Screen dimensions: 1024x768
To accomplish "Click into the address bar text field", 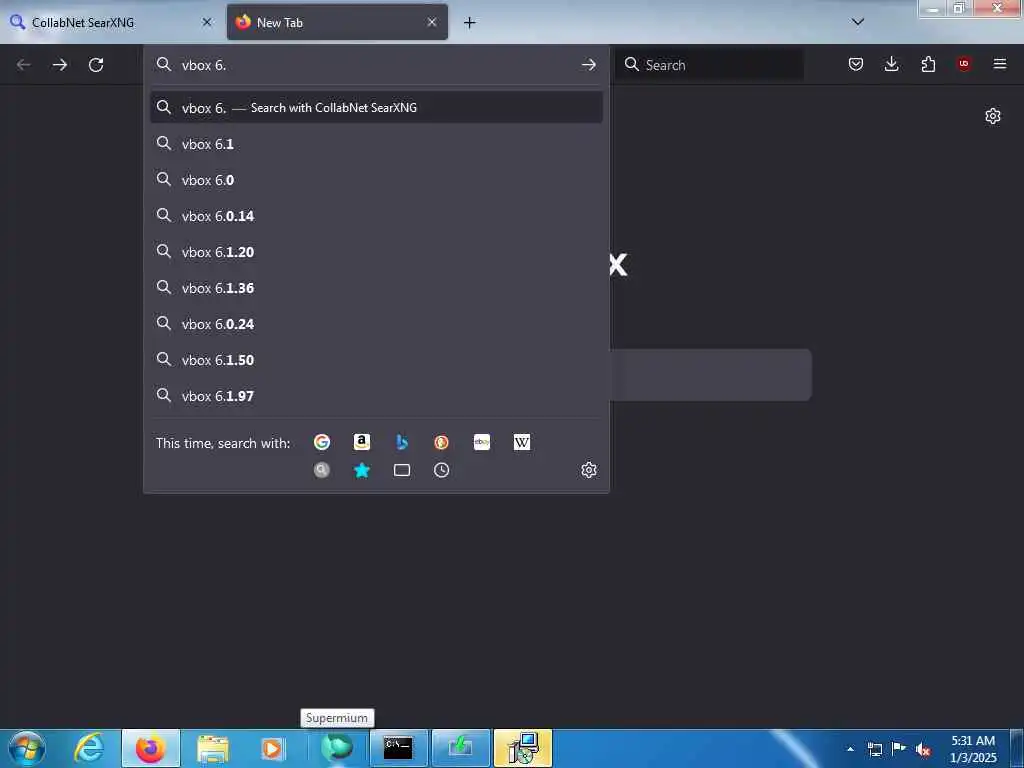I will point(376,65).
